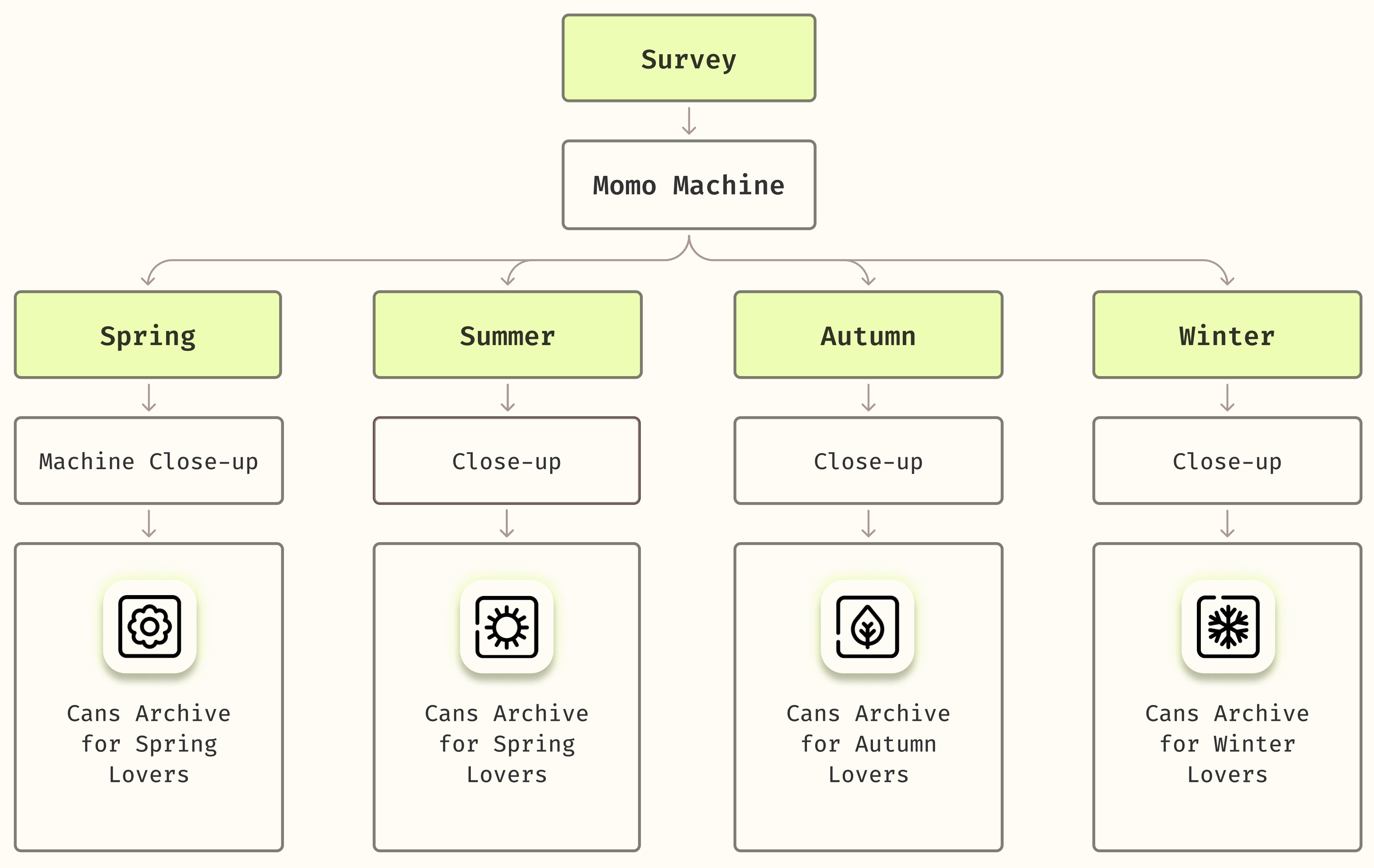Screen dimensions: 1374x868
Task: Click the green Summer node
Action: [507, 335]
